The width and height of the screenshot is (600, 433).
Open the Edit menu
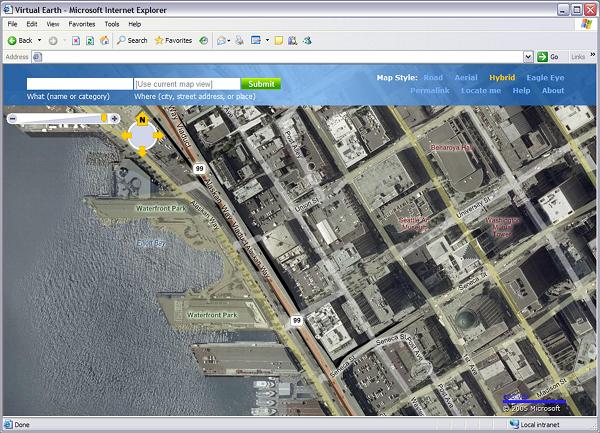coord(32,24)
